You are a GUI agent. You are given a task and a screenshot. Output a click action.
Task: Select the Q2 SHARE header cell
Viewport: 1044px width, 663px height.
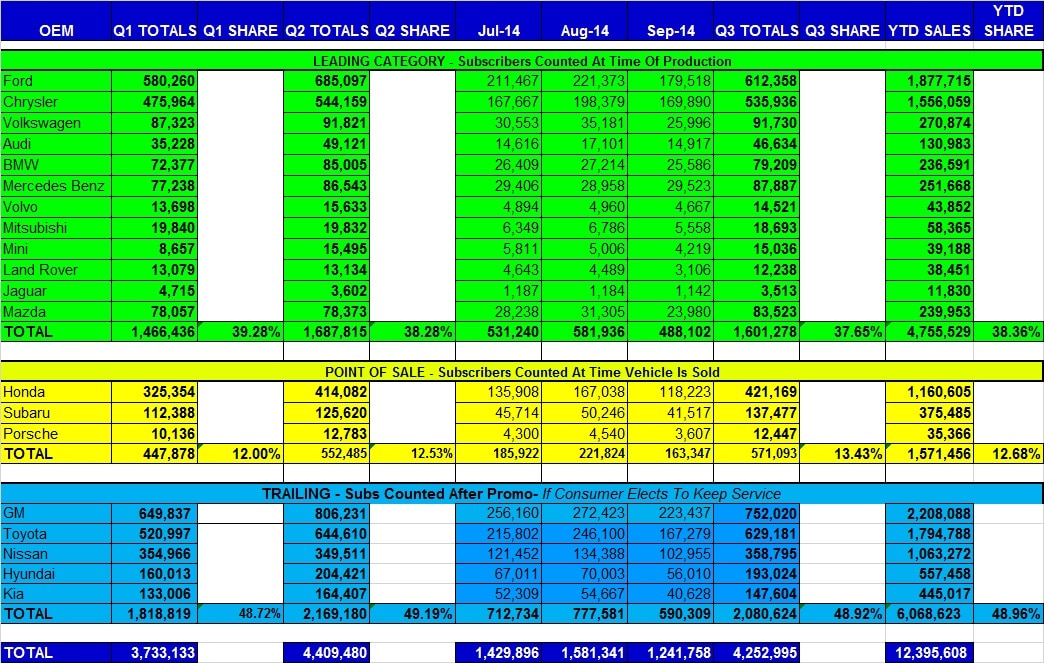pos(412,22)
